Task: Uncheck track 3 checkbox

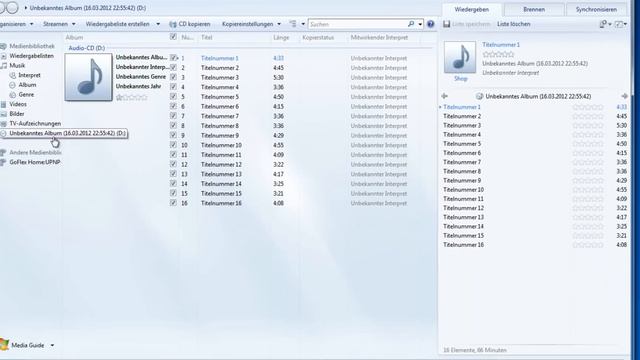Action: (173, 77)
